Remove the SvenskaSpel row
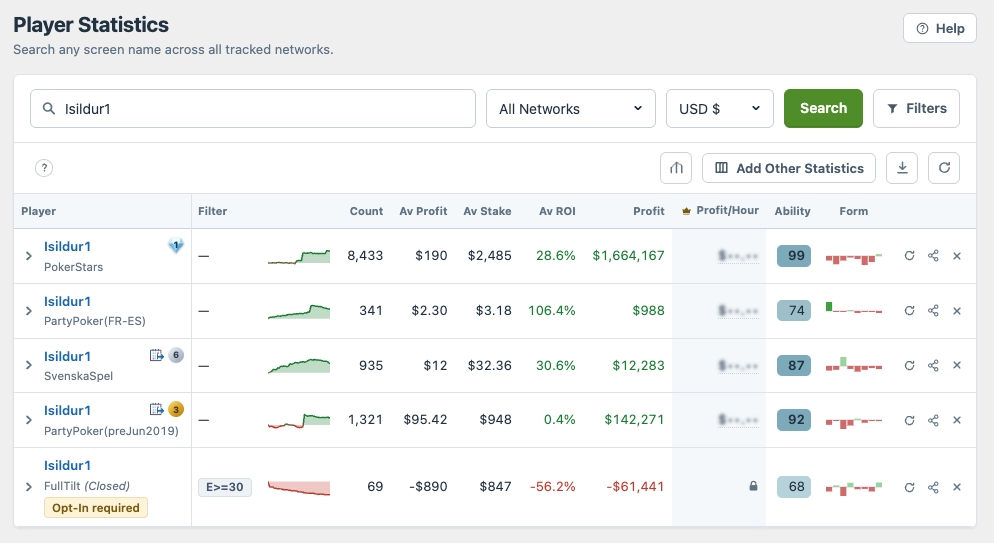Viewport: 994px width, 543px height. click(957, 365)
